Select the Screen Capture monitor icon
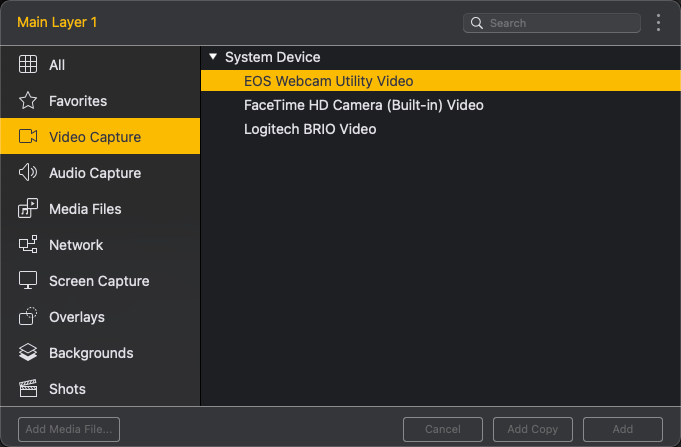Viewport: 681px width, 447px height. click(x=29, y=281)
